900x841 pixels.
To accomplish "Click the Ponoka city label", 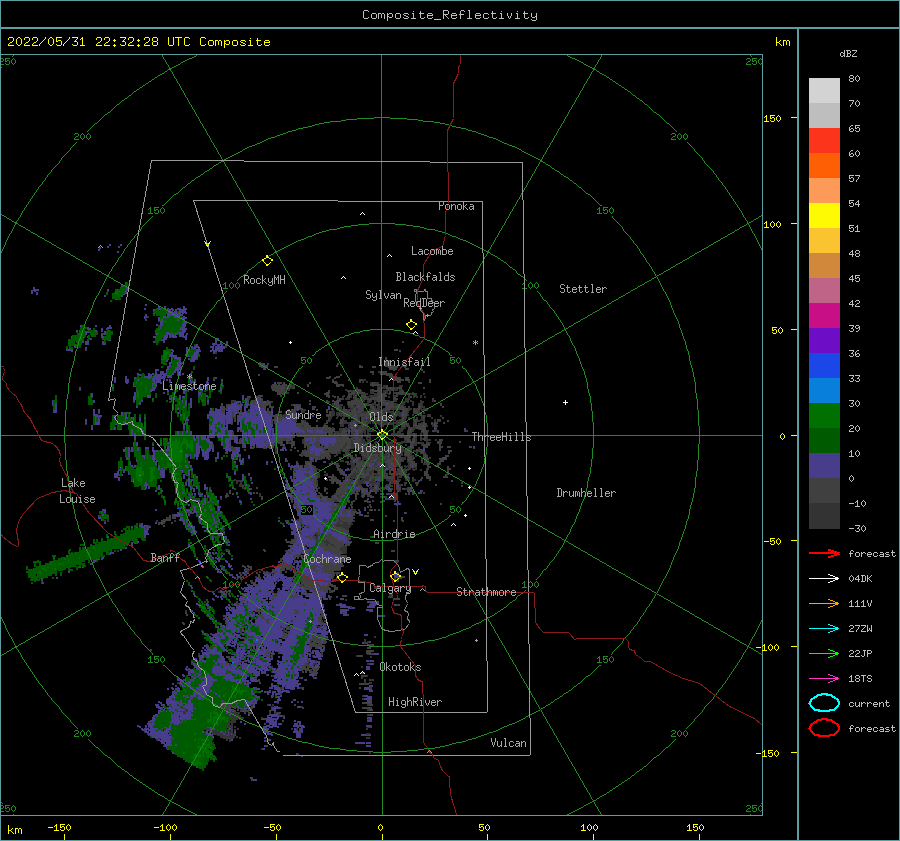I will 456,206.
